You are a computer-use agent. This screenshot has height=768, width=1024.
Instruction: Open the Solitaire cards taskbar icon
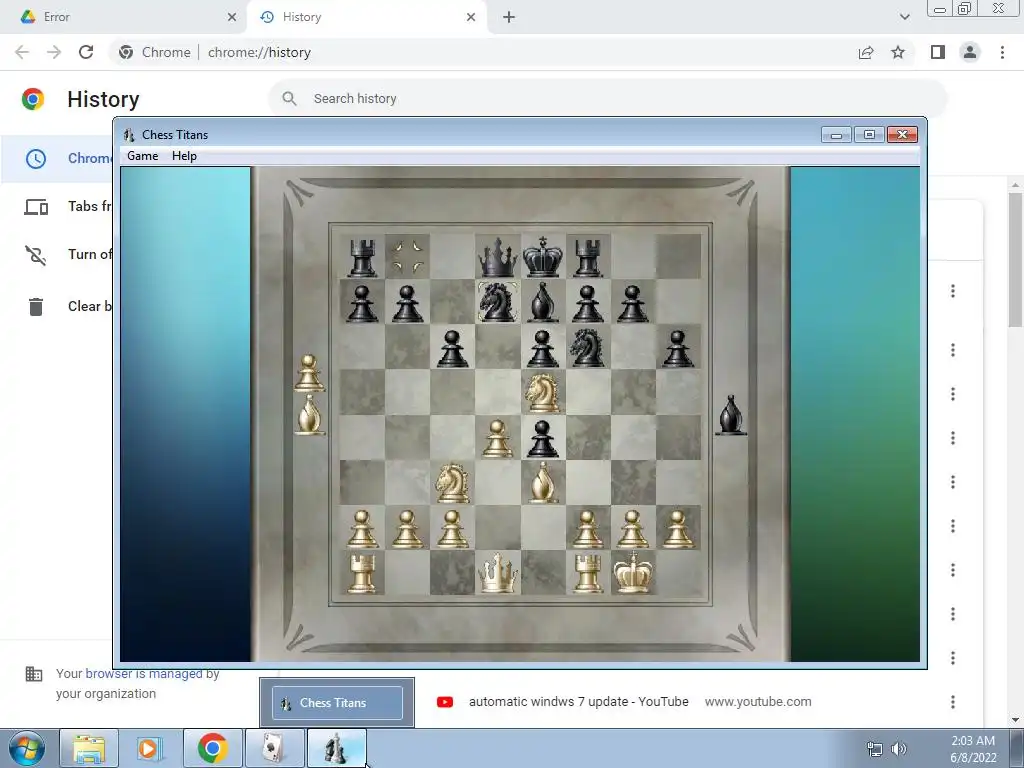coord(274,748)
